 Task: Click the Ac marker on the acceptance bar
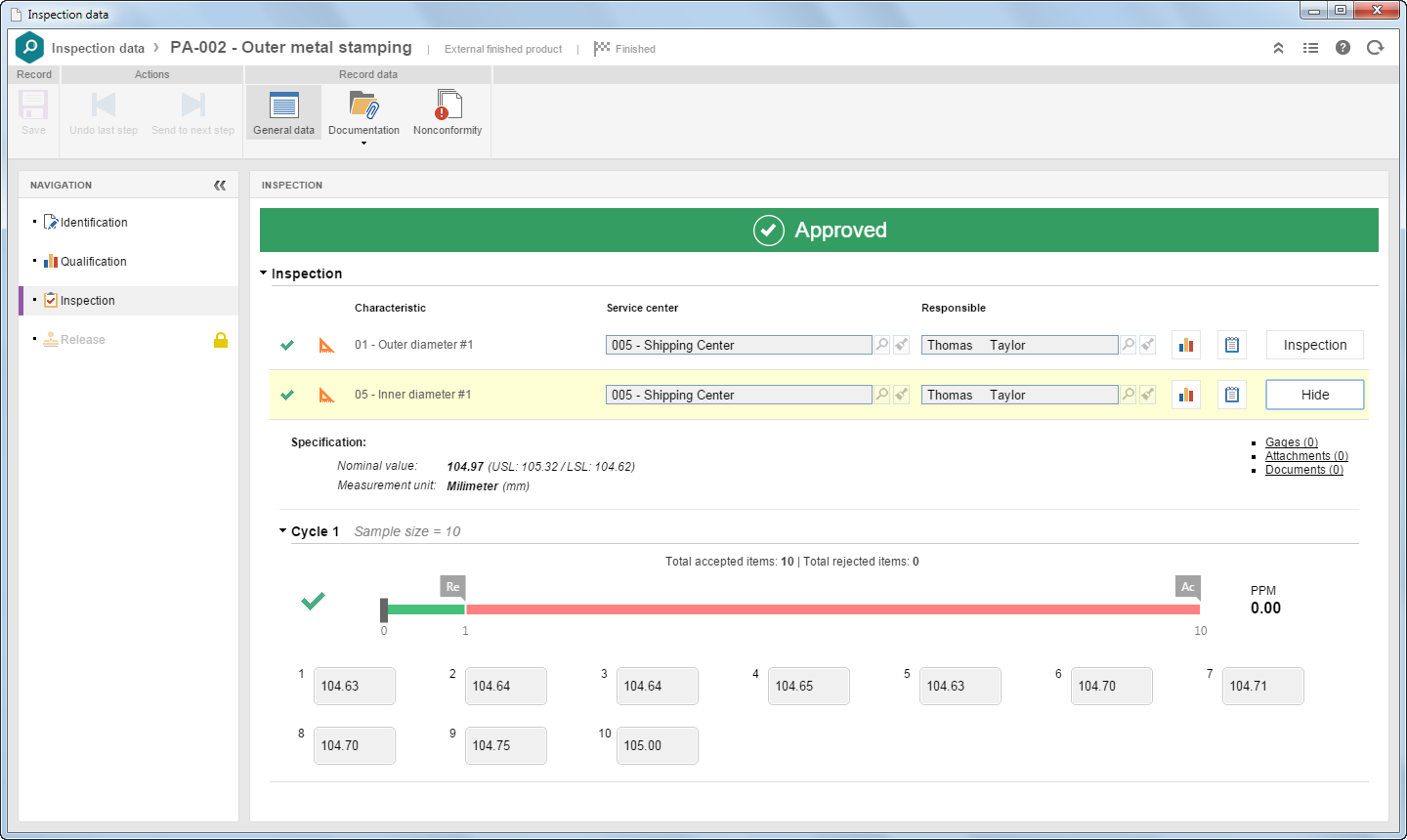[x=1188, y=587]
